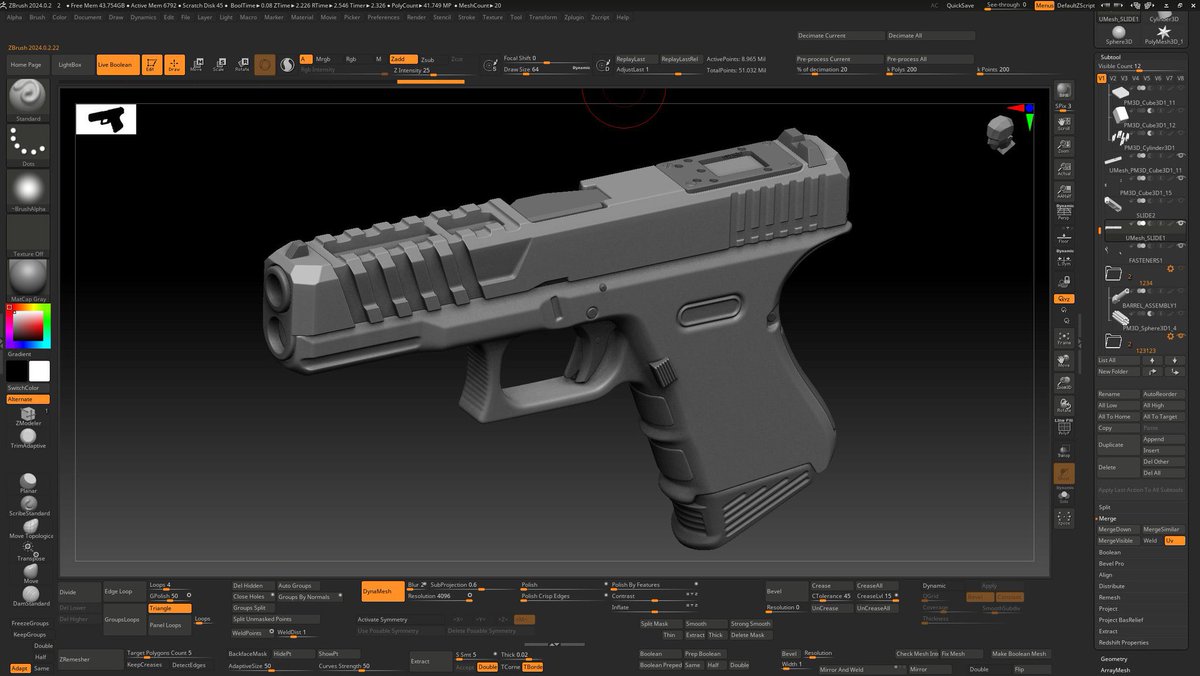Activate the Move transform icon

(x=196, y=65)
